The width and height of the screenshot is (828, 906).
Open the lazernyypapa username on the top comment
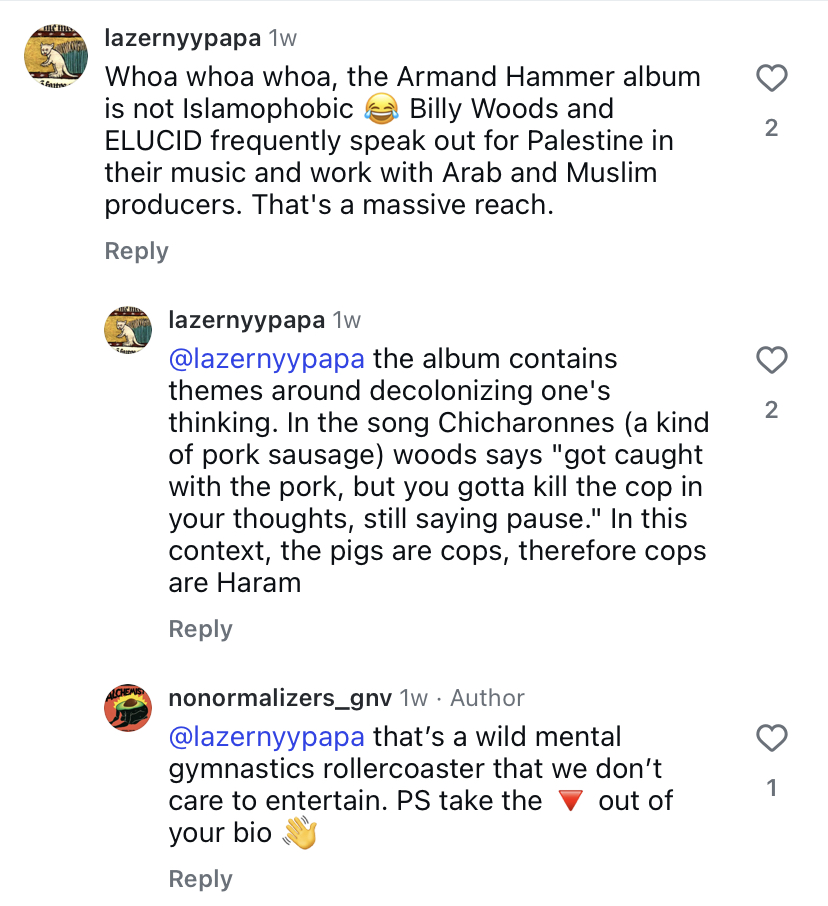183,39
